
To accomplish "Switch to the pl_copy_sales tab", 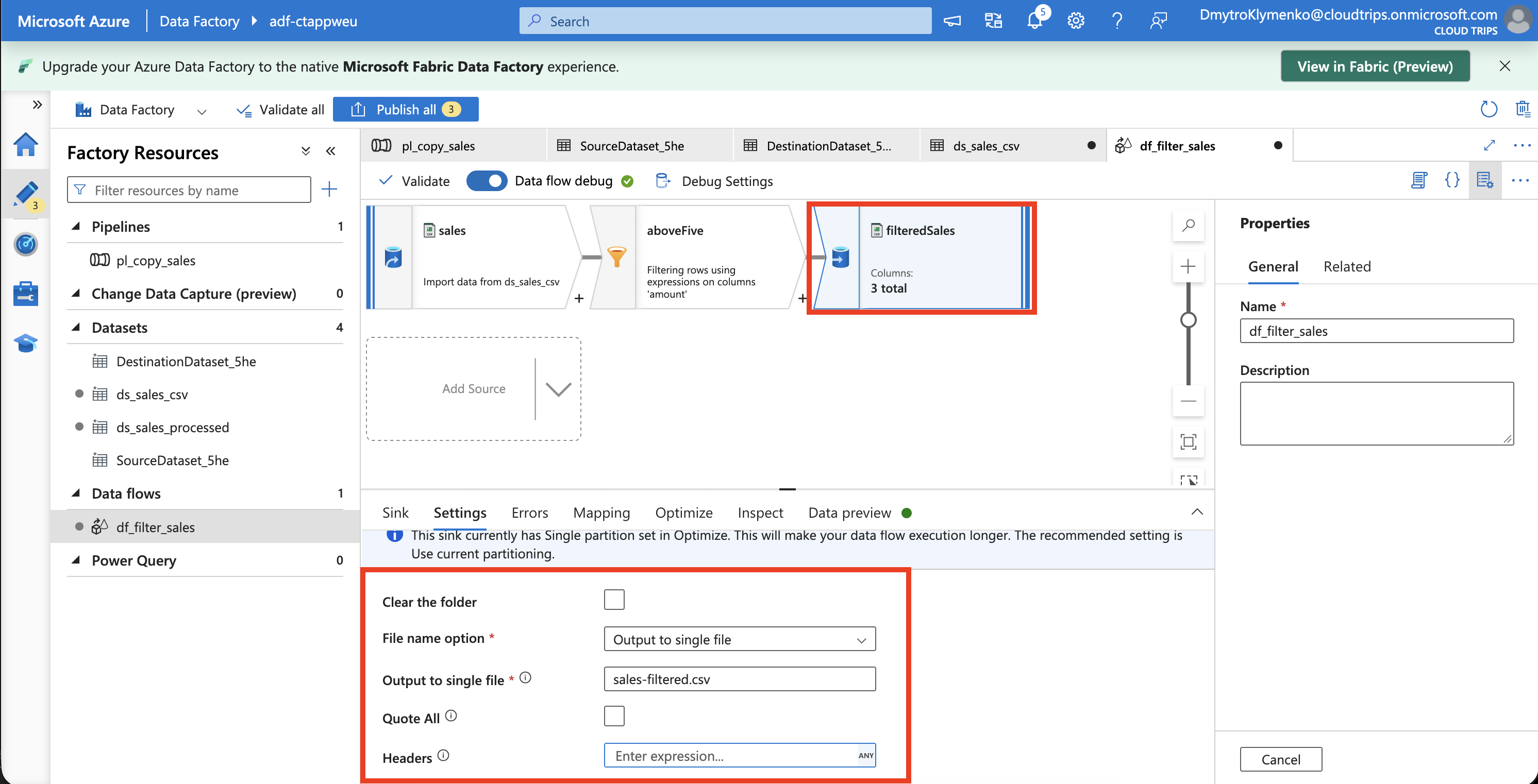I will [453, 146].
